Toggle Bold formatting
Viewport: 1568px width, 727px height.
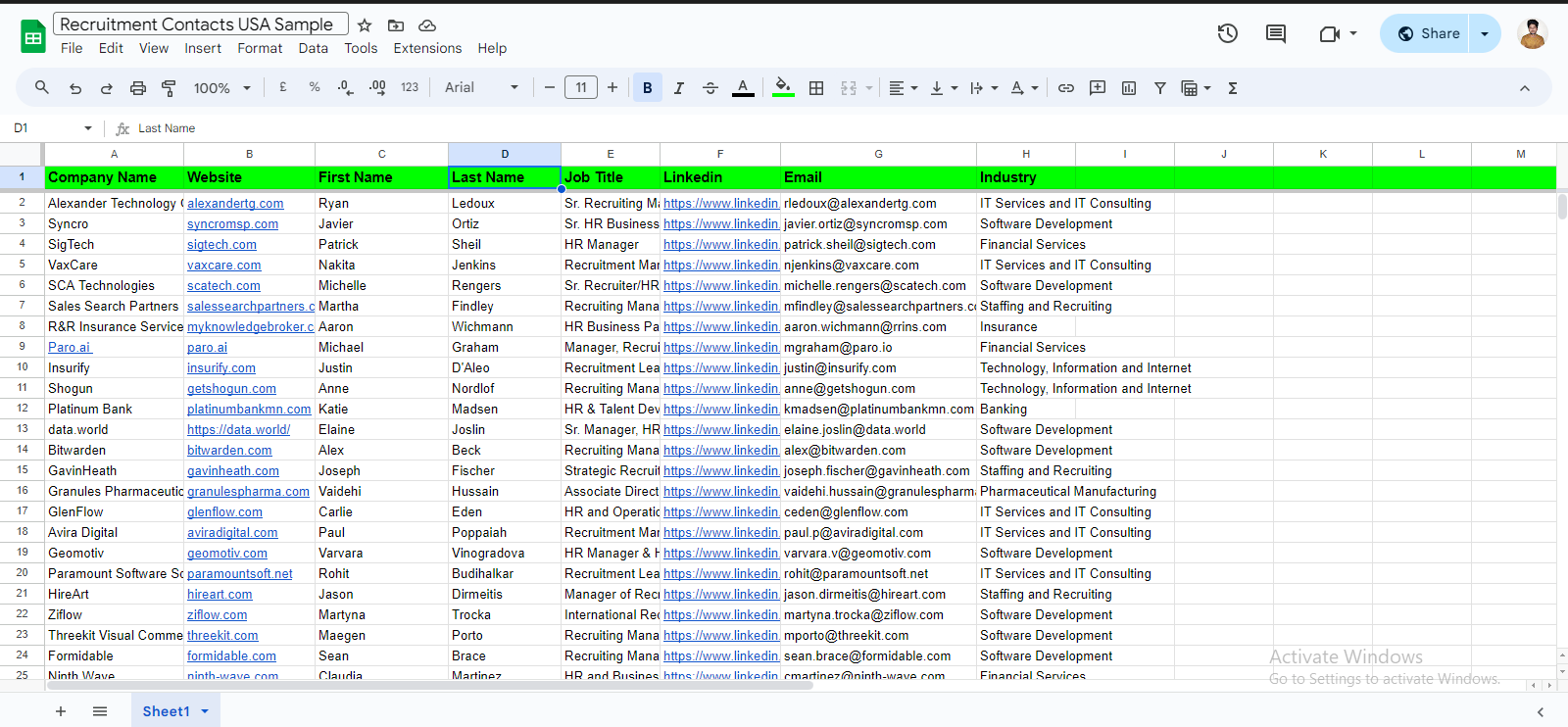tap(647, 88)
